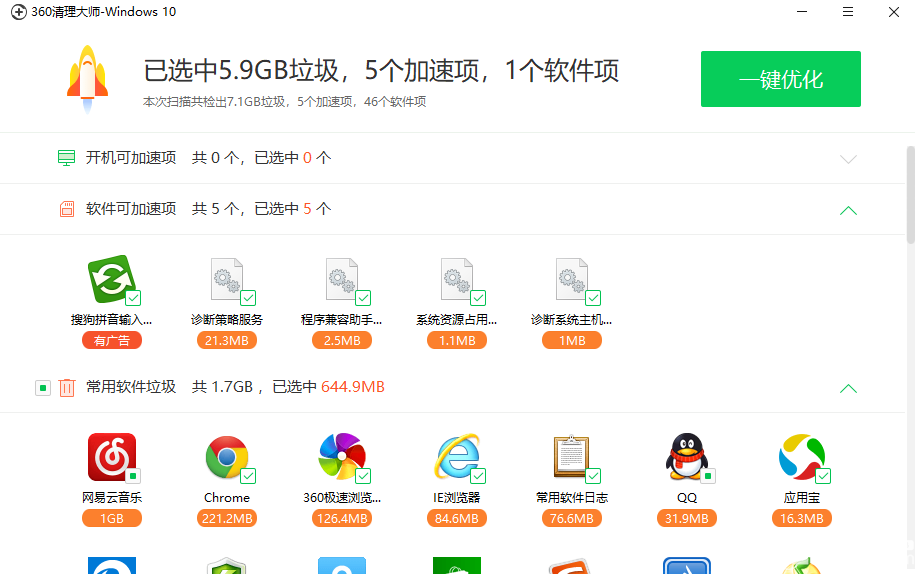Click the 常用软件垃圾 trash bin icon
The height and width of the screenshot is (574, 915).
click(67, 388)
